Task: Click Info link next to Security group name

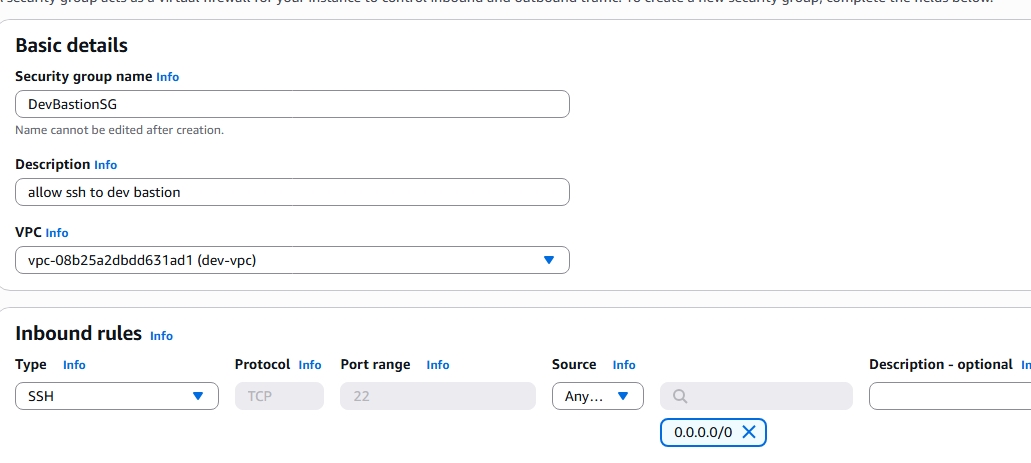Action: (x=168, y=77)
